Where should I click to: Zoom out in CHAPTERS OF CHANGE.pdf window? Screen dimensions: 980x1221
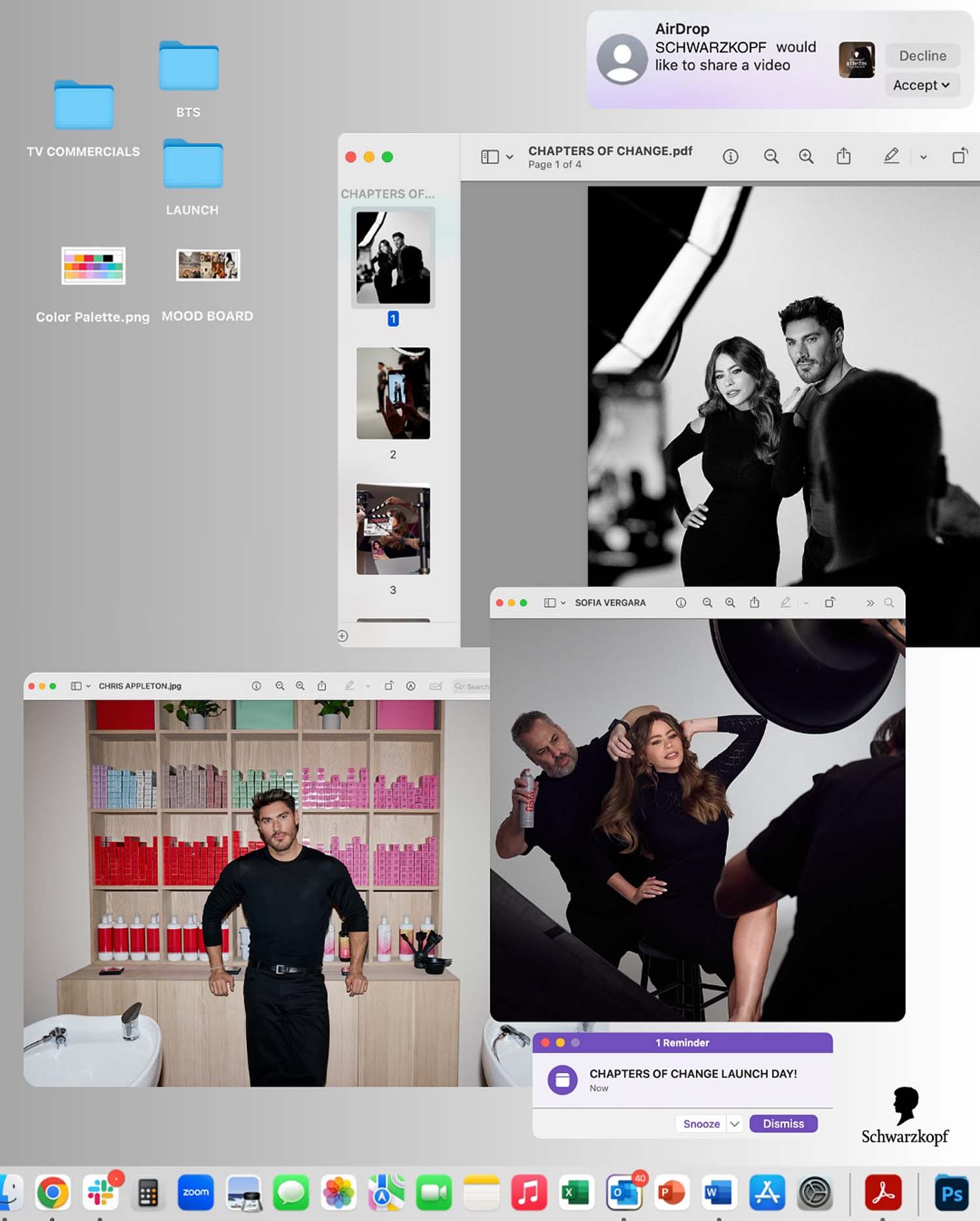pos(771,157)
